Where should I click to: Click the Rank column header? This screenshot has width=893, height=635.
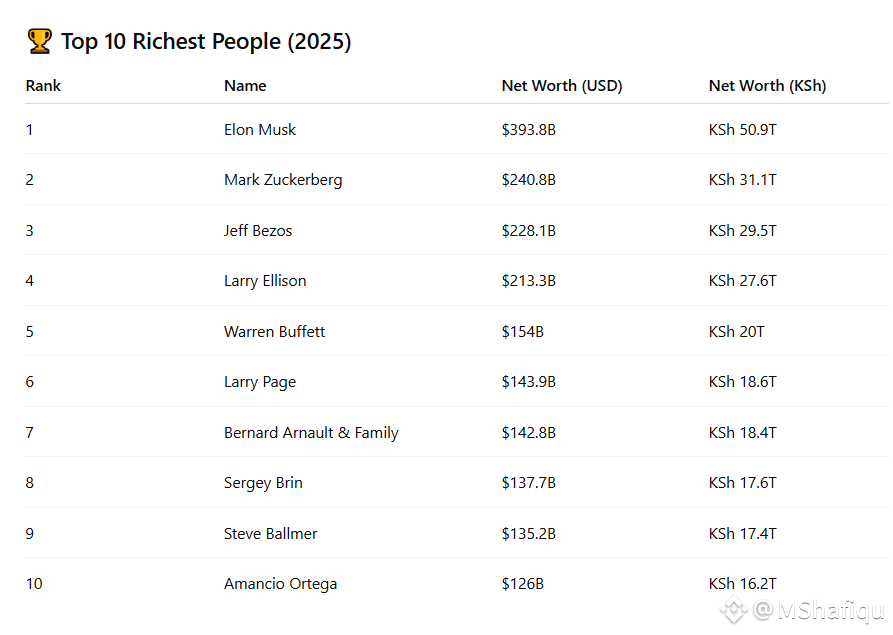point(43,86)
